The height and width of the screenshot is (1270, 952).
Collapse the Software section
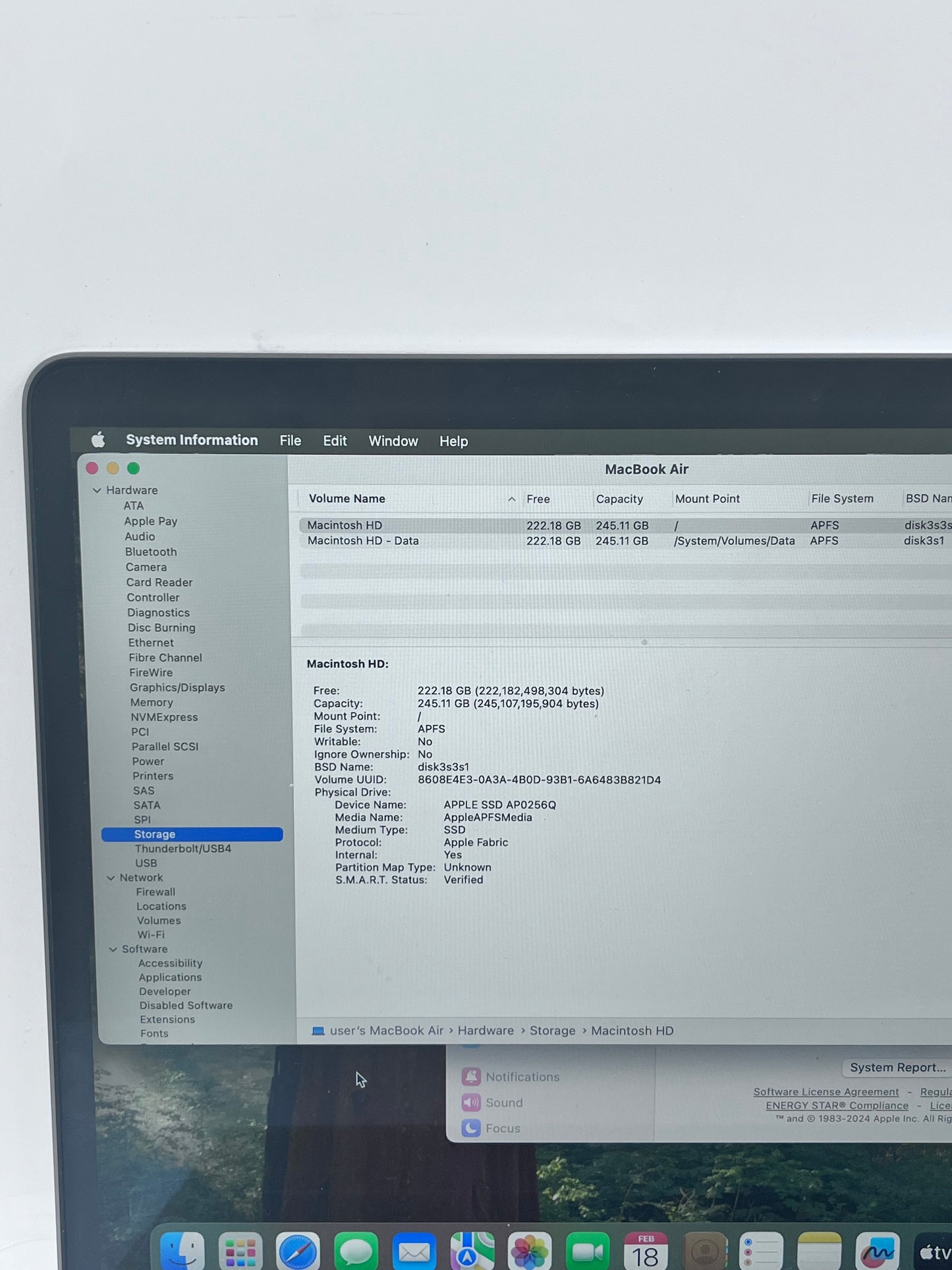click(113, 949)
